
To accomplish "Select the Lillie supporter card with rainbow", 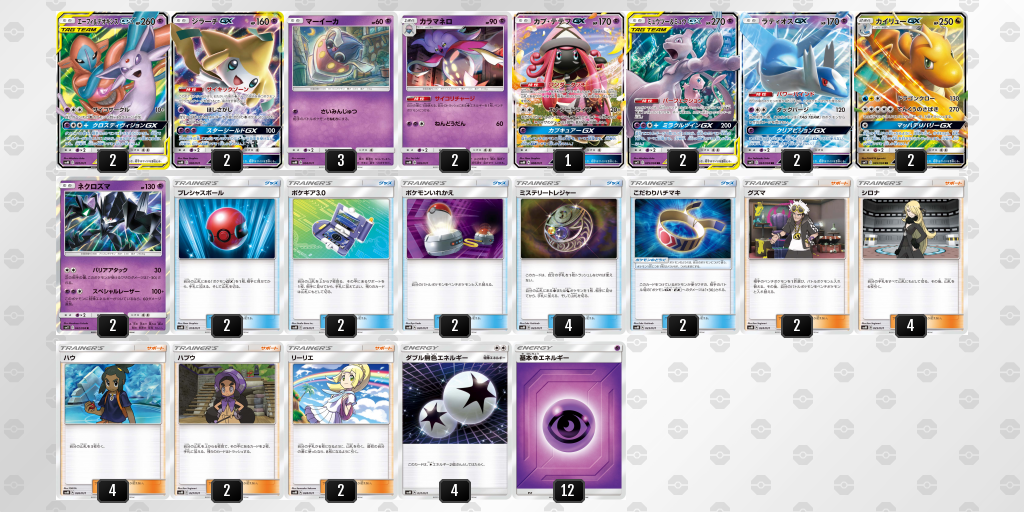I will click(x=340, y=422).
